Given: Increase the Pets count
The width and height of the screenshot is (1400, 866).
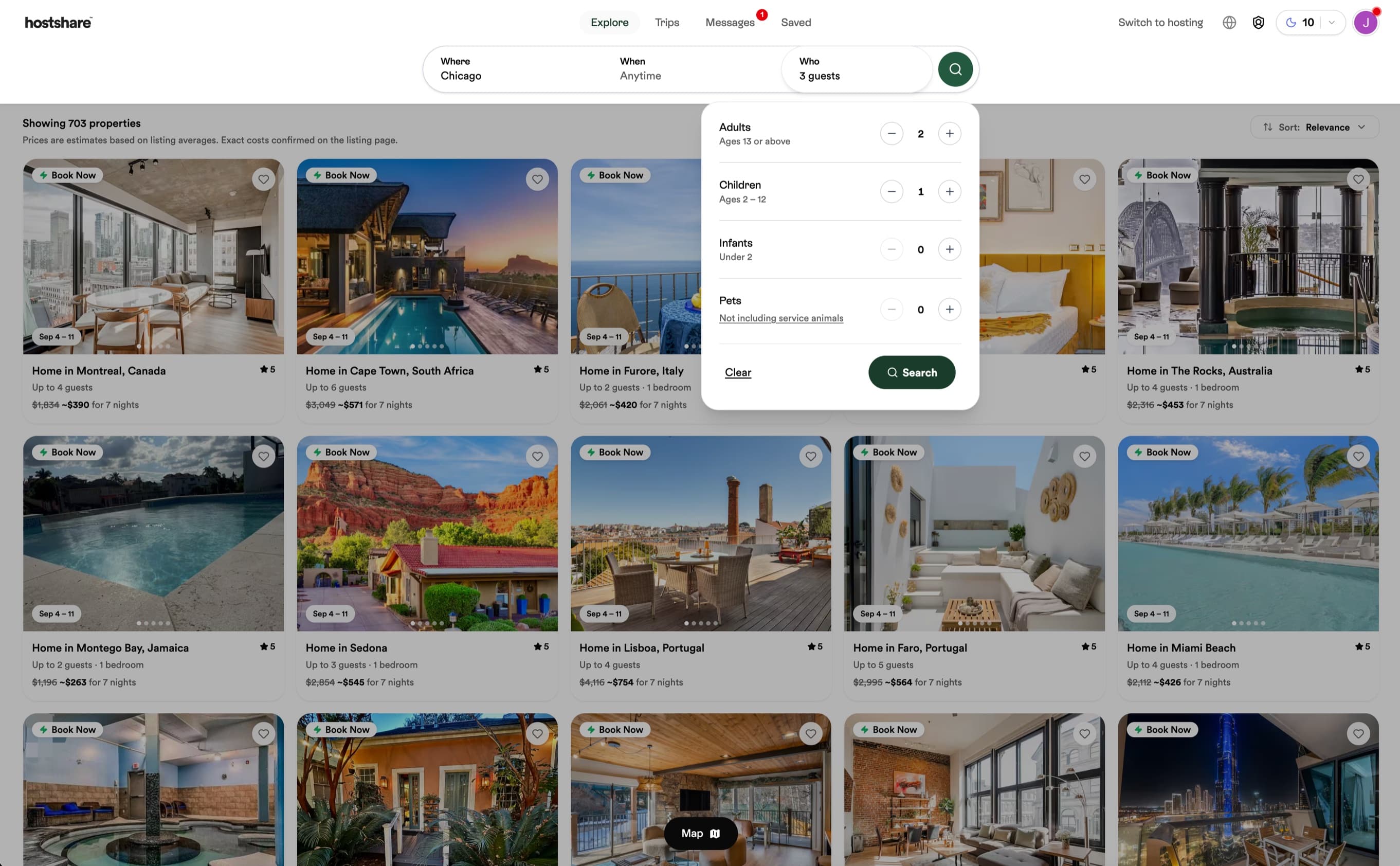Looking at the screenshot, I should click(x=950, y=309).
